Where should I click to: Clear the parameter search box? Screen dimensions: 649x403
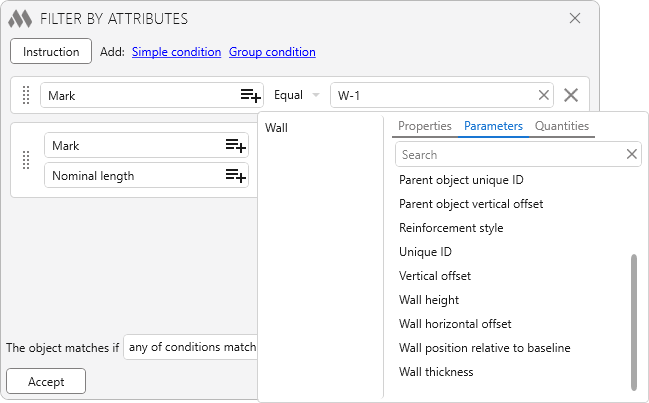[x=631, y=154]
